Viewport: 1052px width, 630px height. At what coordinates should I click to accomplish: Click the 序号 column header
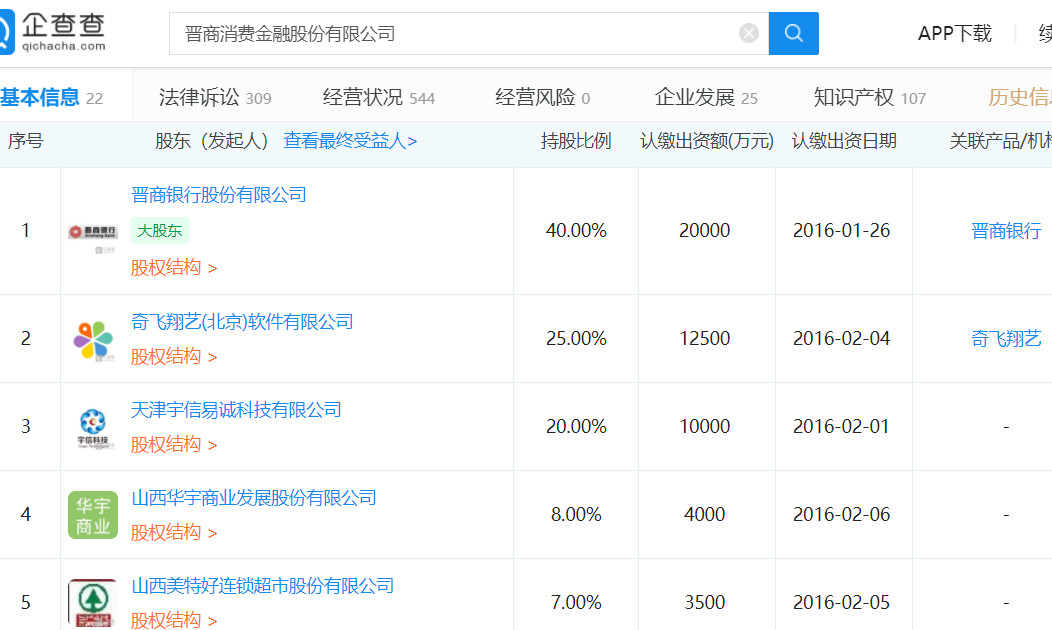pyautogui.click(x=25, y=141)
